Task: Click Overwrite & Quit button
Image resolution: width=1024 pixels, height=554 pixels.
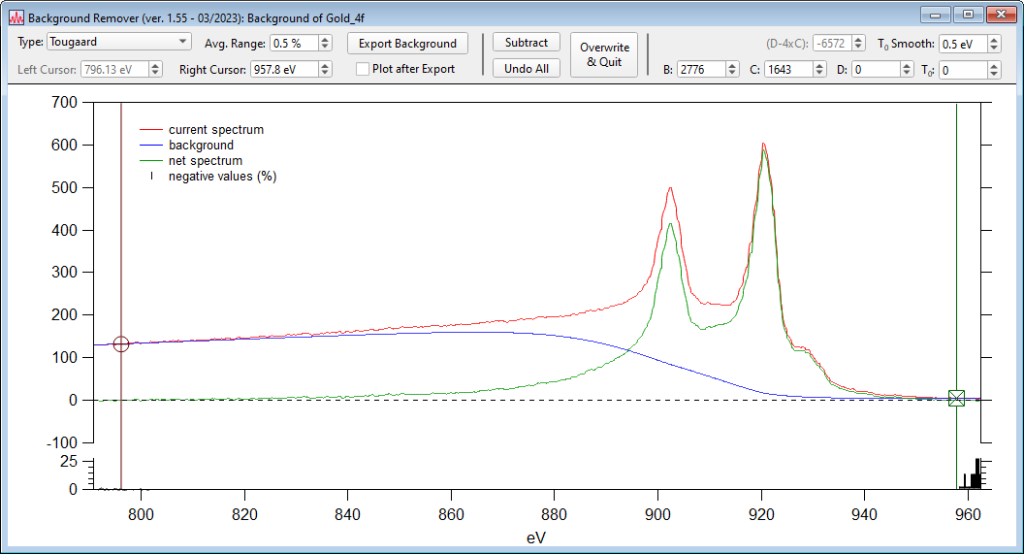Action: pyautogui.click(x=603, y=55)
